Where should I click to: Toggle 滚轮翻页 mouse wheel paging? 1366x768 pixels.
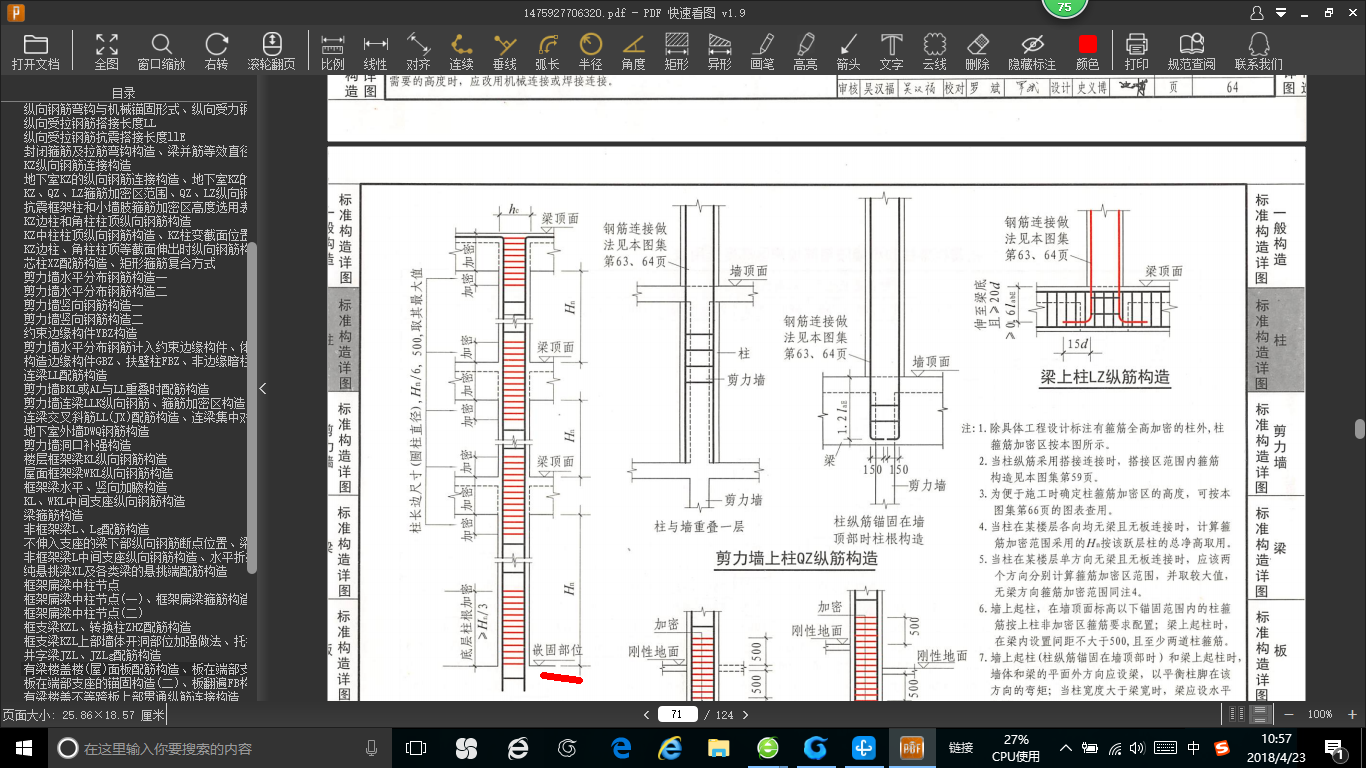coord(271,51)
